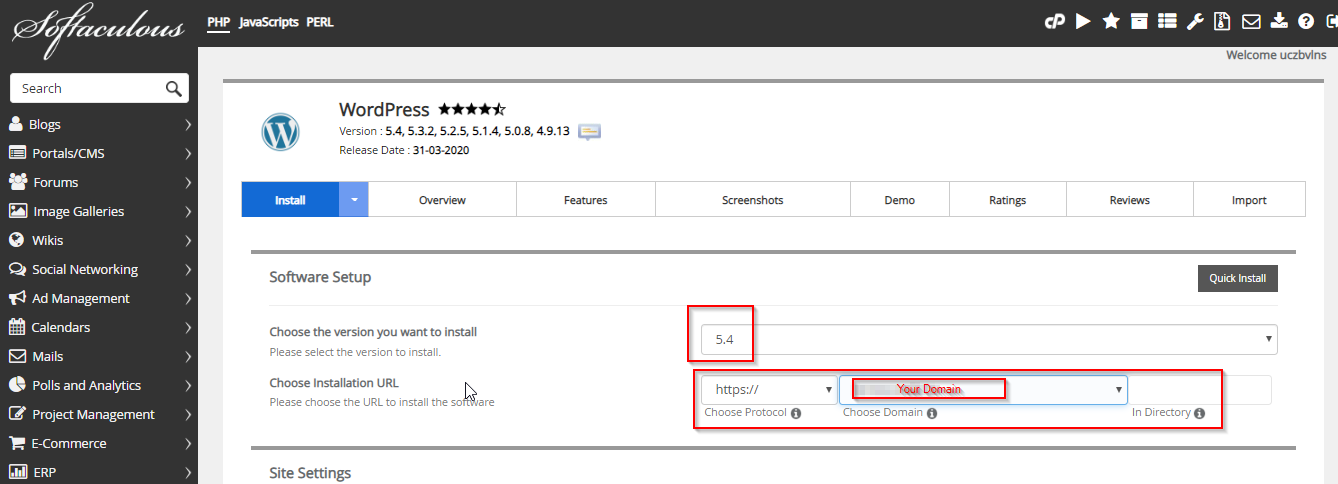Switch to the Reviews tab
This screenshot has width=1338, height=484.
[x=1130, y=200]
